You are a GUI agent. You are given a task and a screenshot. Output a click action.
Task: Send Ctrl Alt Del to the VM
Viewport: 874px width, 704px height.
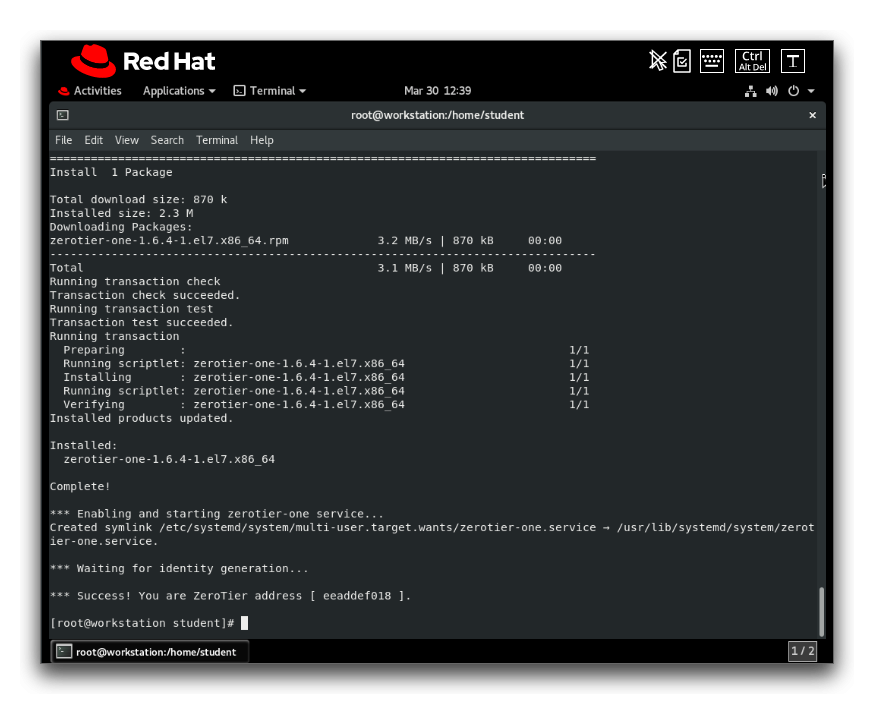click(x=752, y=61)
